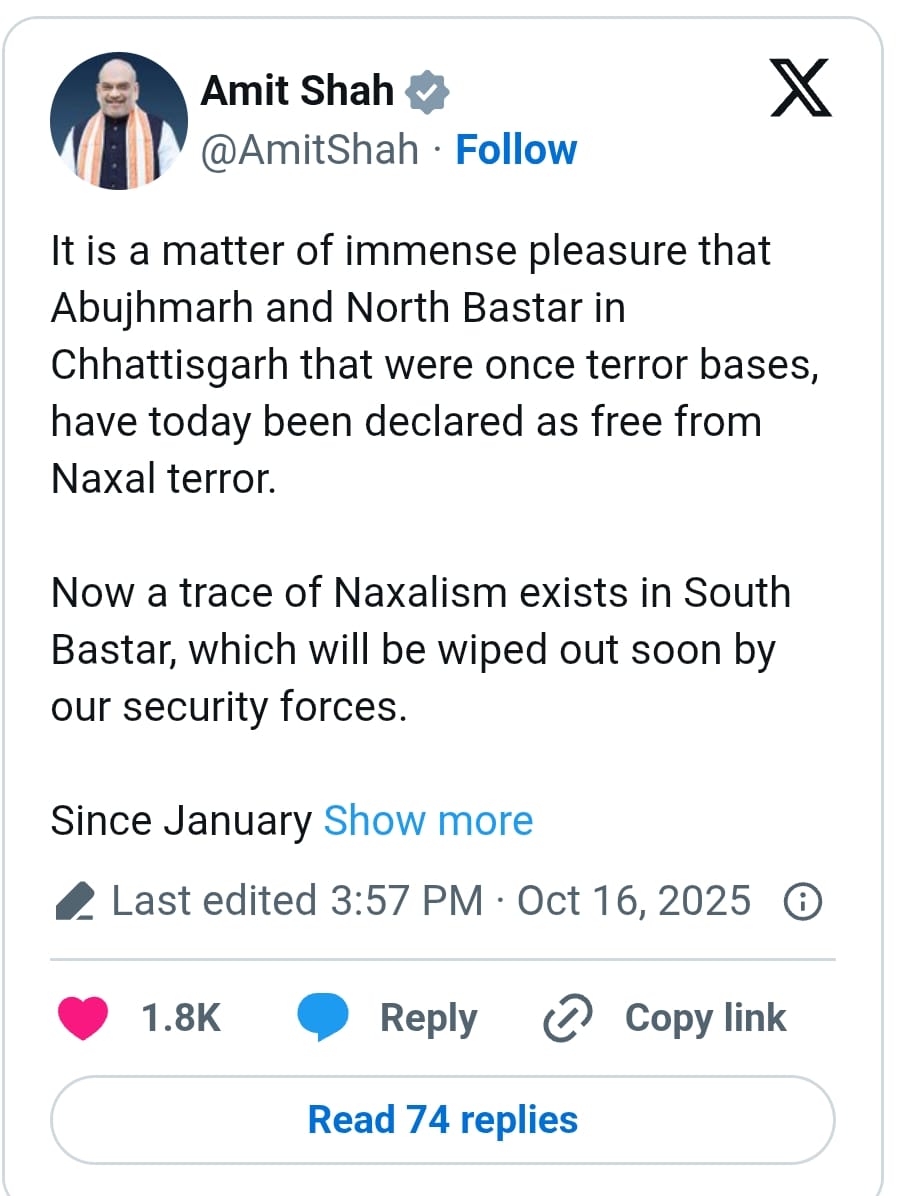
Task: Expand the post with Show more
Action: (x=428, y=821)
